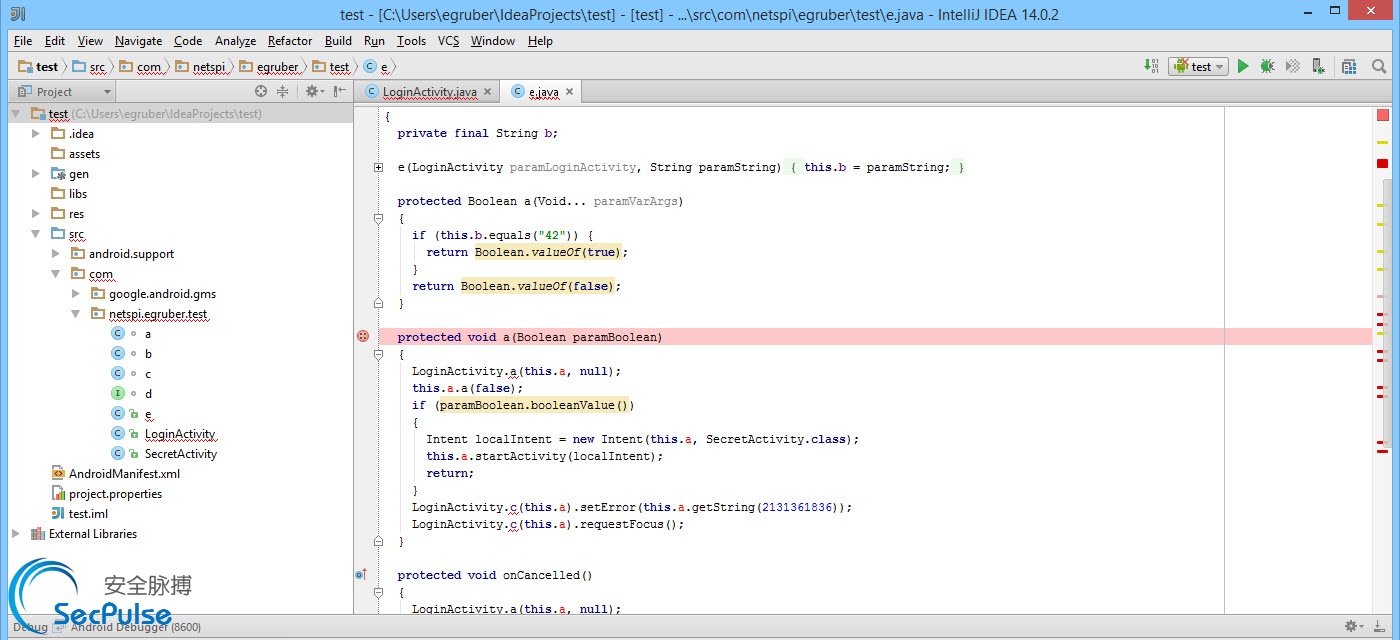
Task: Open the Project view type dropdown
Action: pos(62,91)
